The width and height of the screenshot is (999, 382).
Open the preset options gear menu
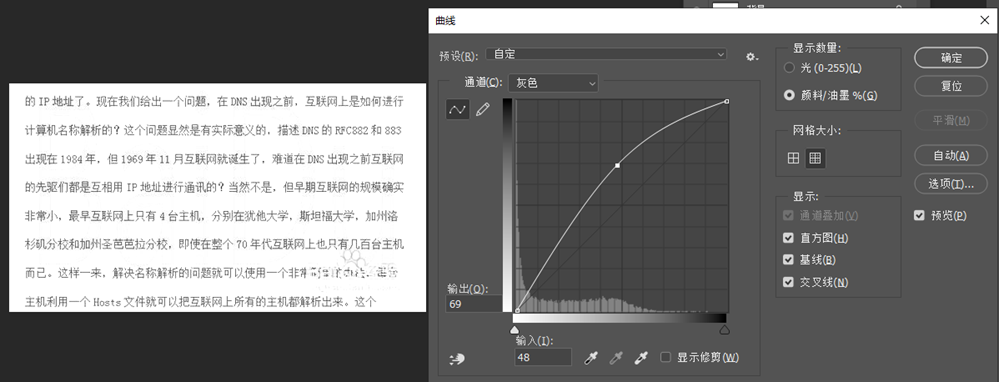(752, 57)
